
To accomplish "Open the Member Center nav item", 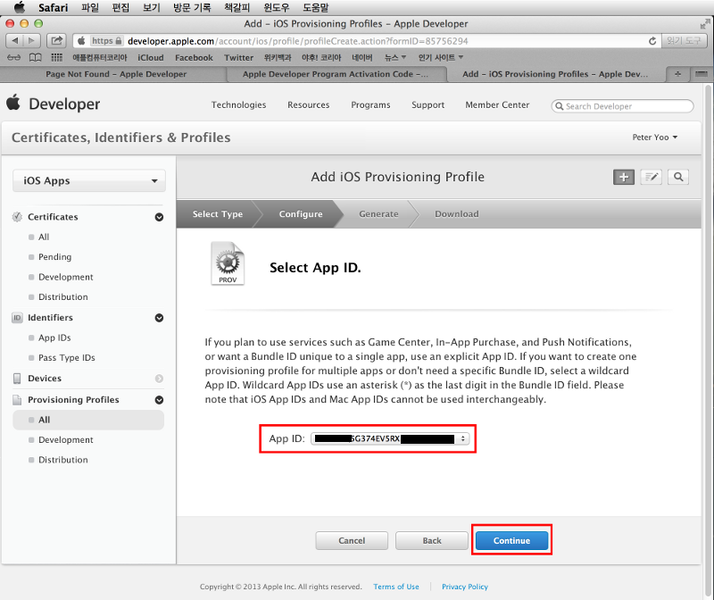I will 497,105.
